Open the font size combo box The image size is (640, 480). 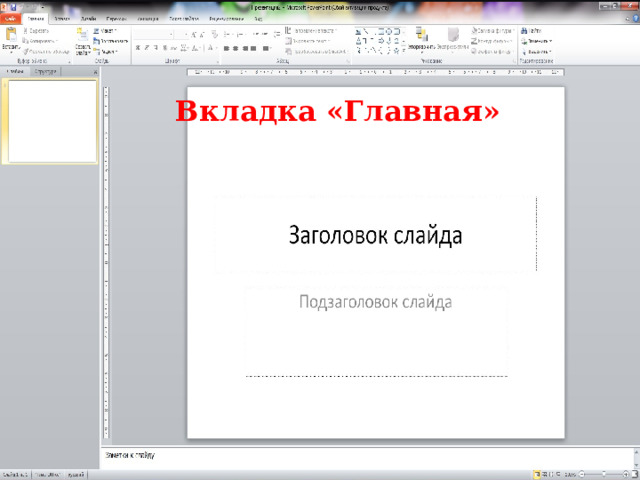(181, 35)
